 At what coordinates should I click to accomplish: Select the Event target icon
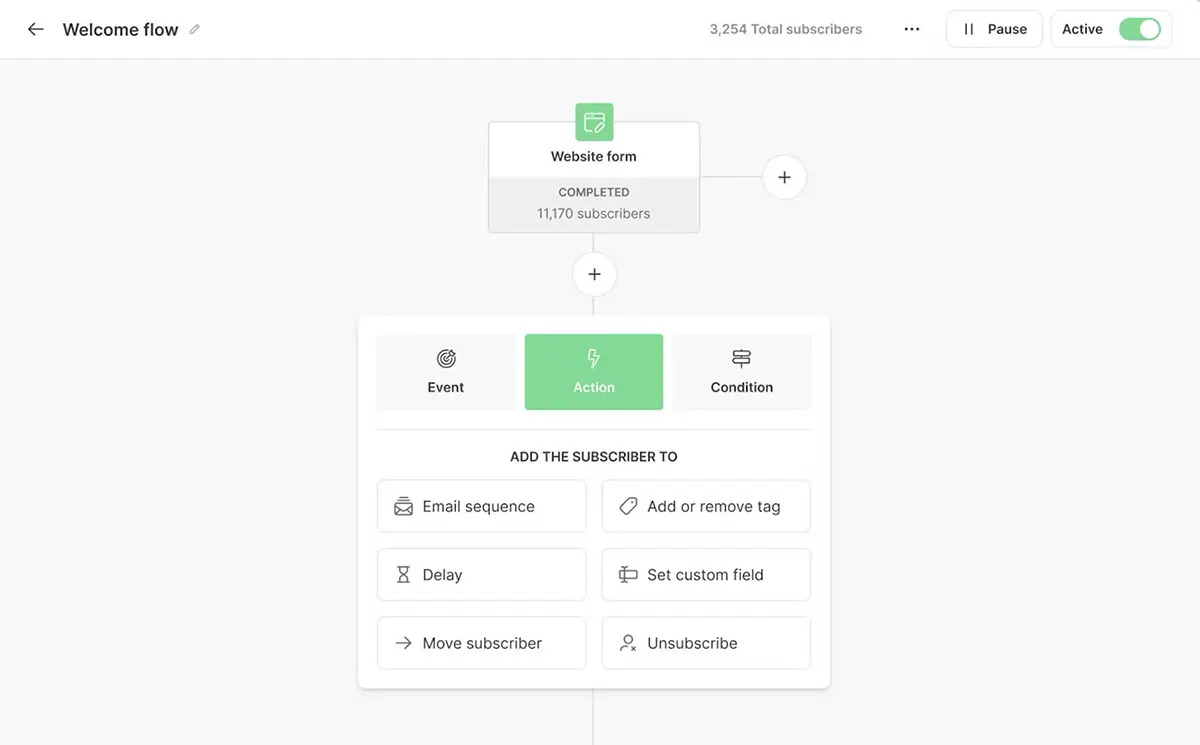(x=445, y=358)
